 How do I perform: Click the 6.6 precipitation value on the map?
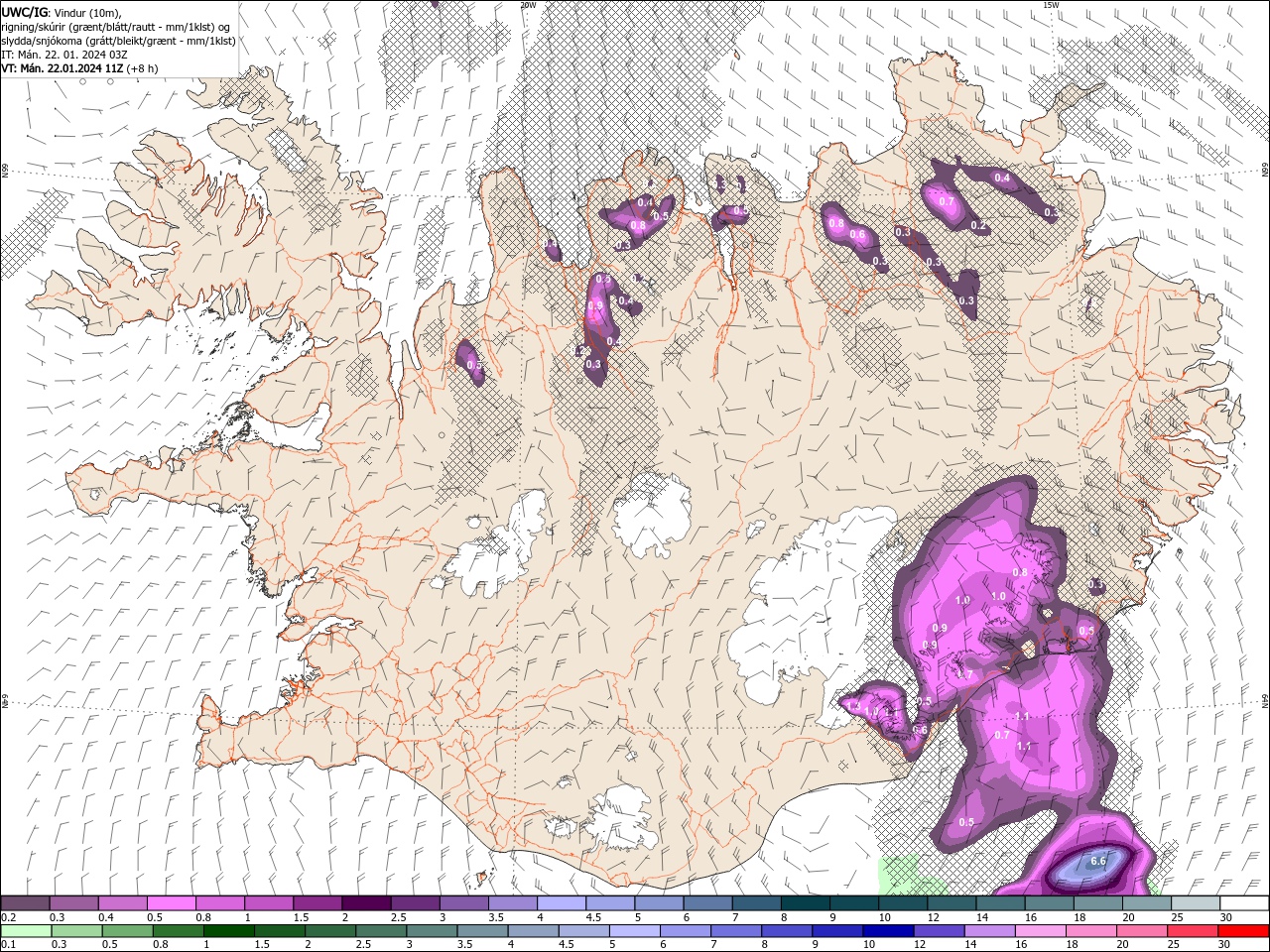[1098, 861]
